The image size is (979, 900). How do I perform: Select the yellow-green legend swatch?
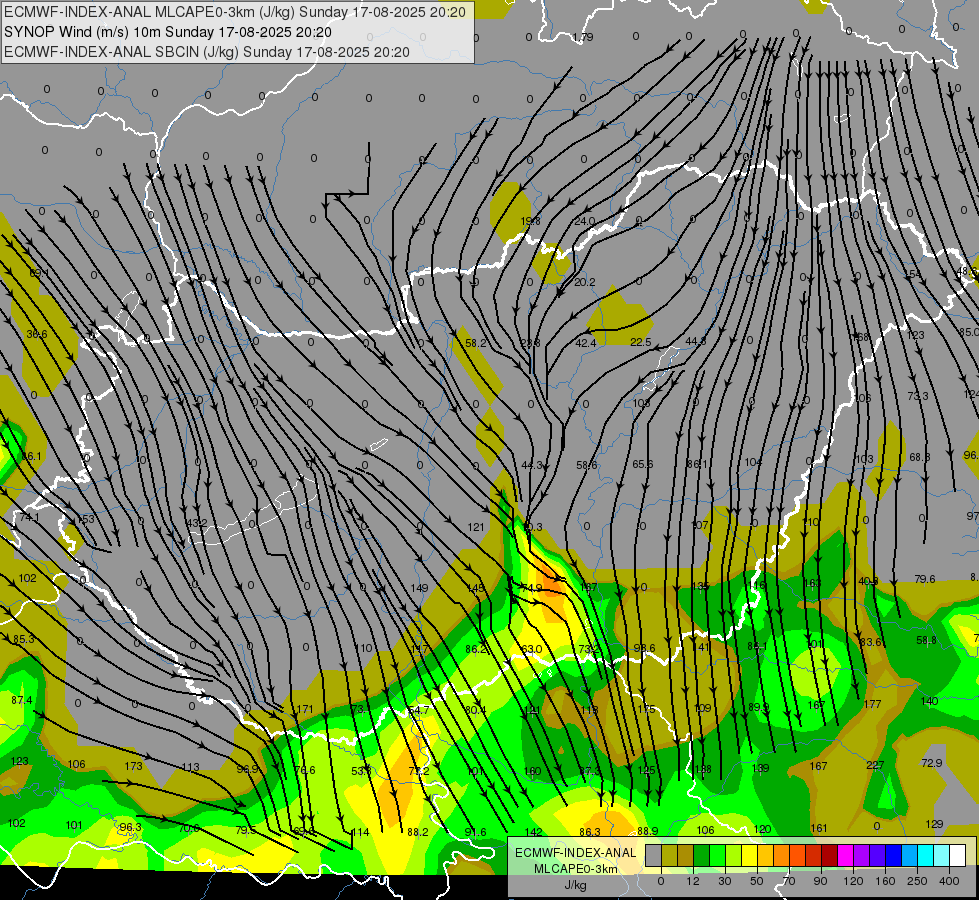pos(734,855)
